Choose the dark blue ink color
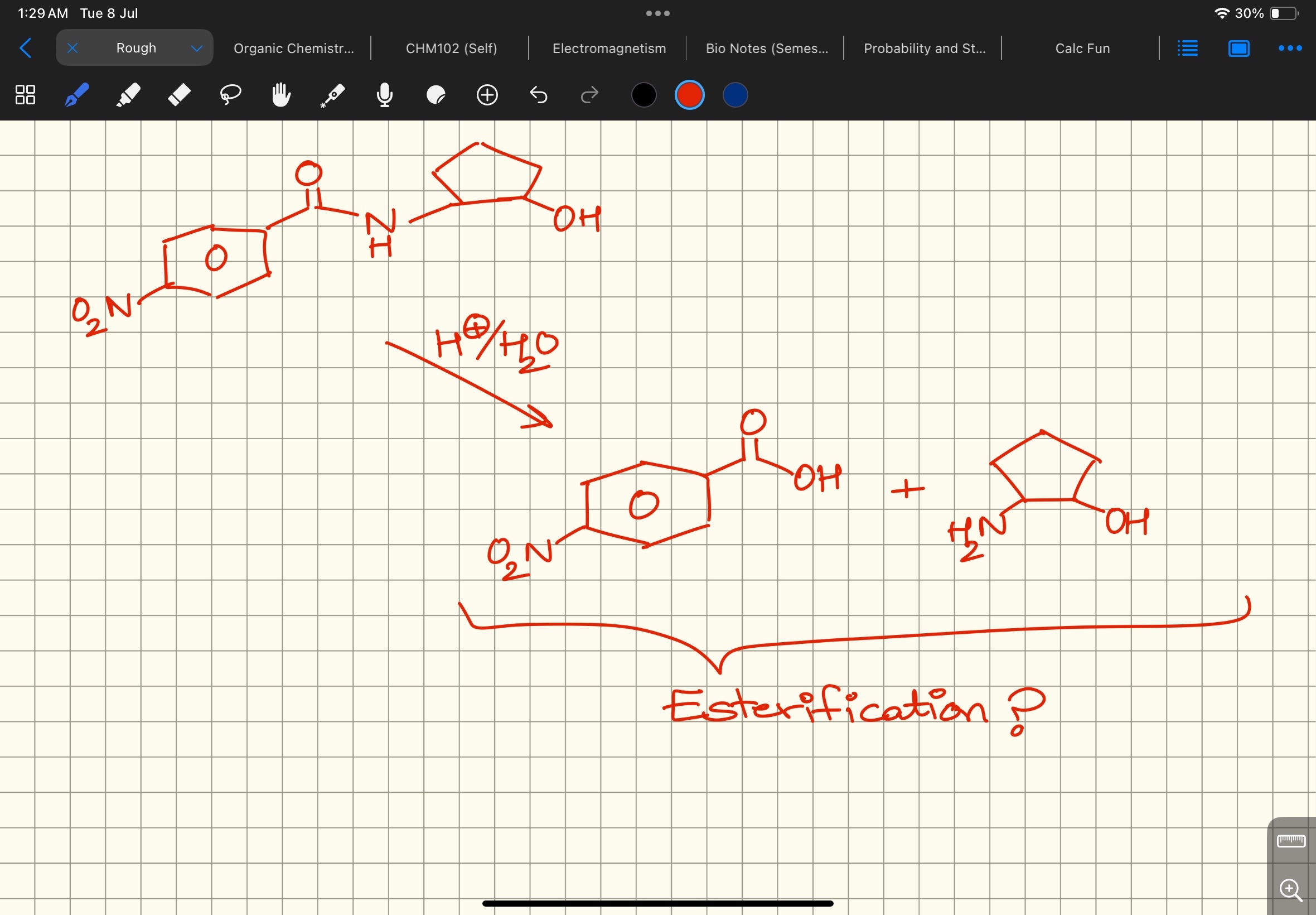The height and width of the screenshot is (915, 1316). pos(735,95)
